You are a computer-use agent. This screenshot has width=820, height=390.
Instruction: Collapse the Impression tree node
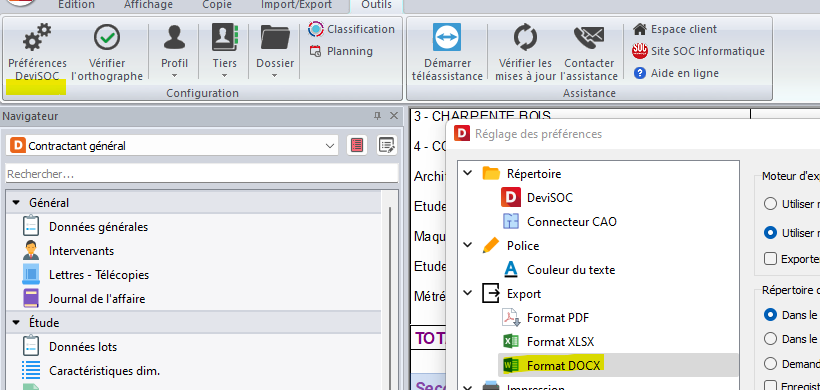pos(469,387)
